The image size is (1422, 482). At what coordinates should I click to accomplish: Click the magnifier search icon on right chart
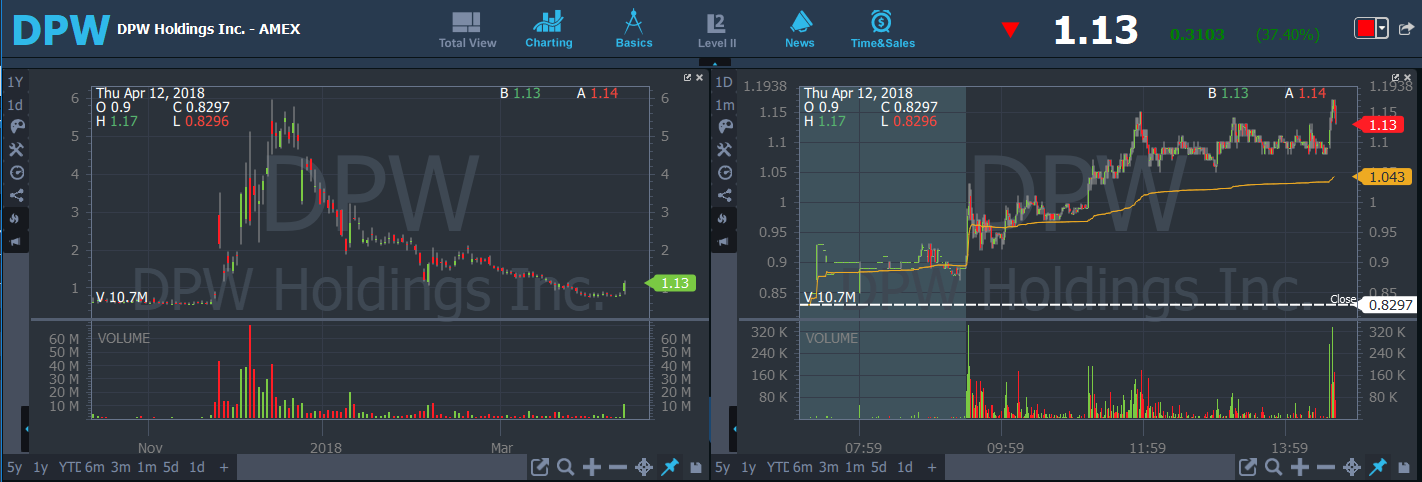click(x=1273, y=467)
